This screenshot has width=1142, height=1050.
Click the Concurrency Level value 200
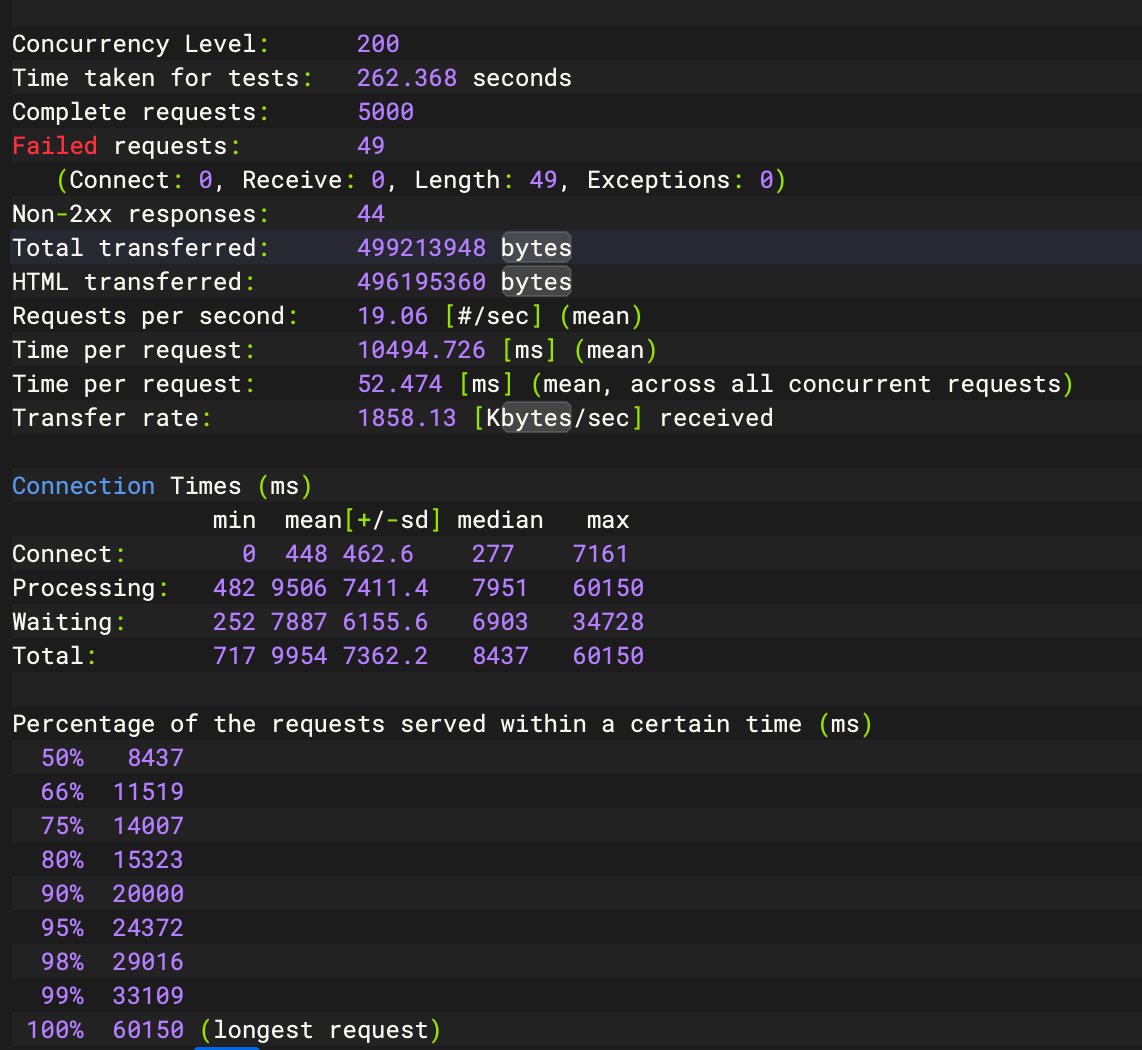click(378, 43)
